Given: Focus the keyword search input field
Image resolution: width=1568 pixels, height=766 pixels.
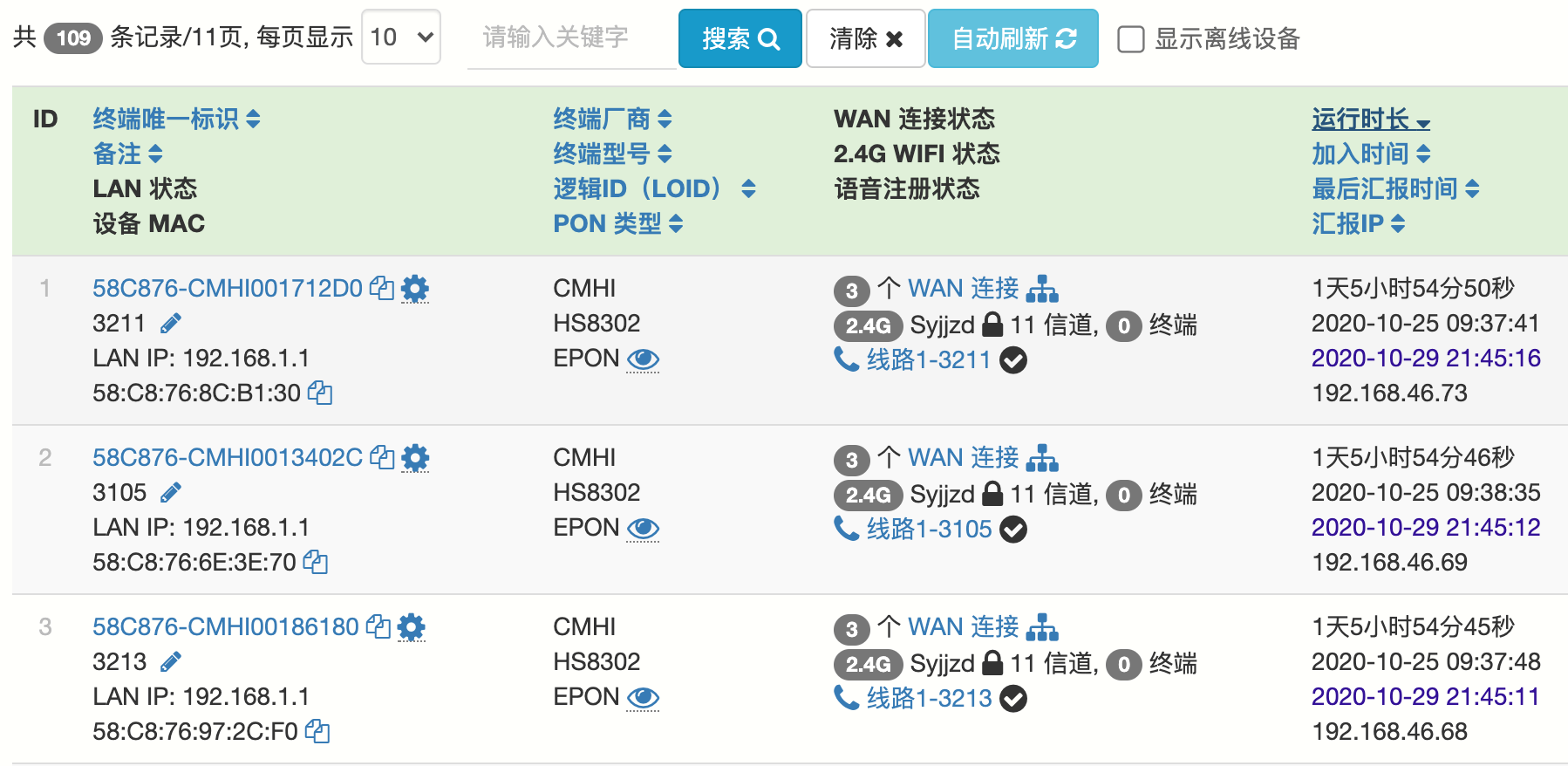Looking at the screenshot, I should (x=571, y=38).
